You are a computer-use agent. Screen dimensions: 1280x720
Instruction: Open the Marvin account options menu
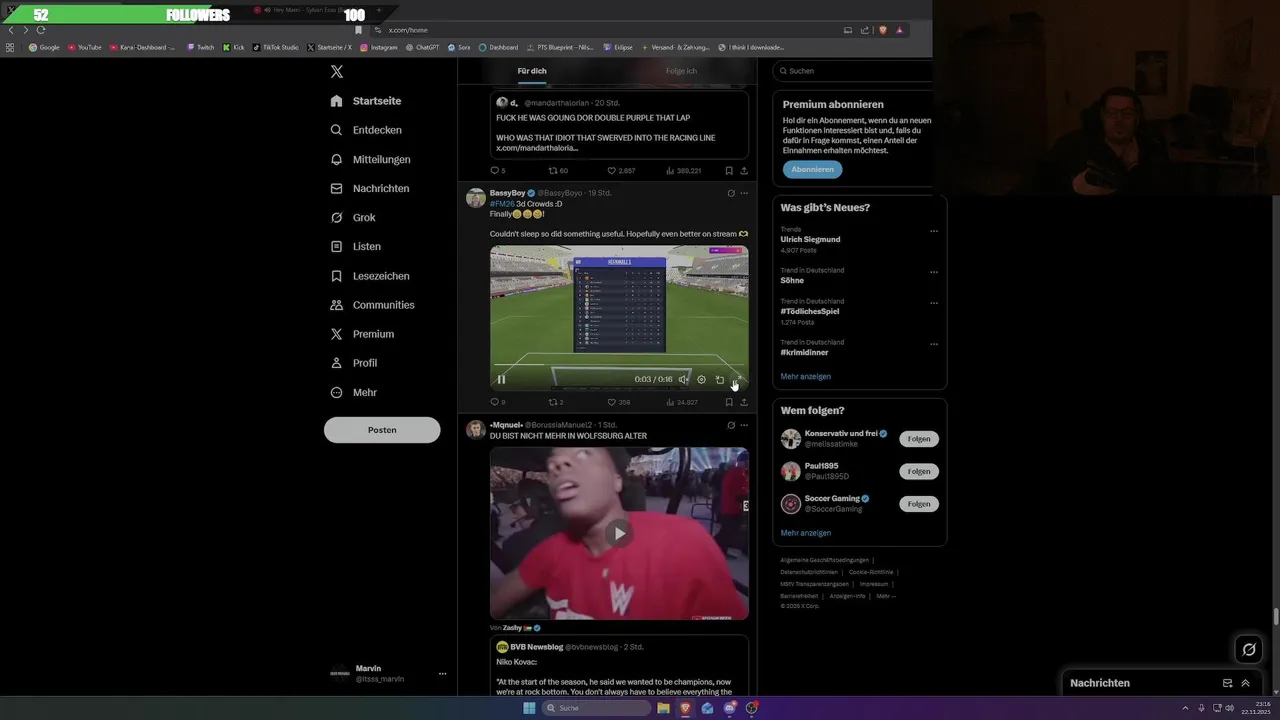tap(442, 674)
